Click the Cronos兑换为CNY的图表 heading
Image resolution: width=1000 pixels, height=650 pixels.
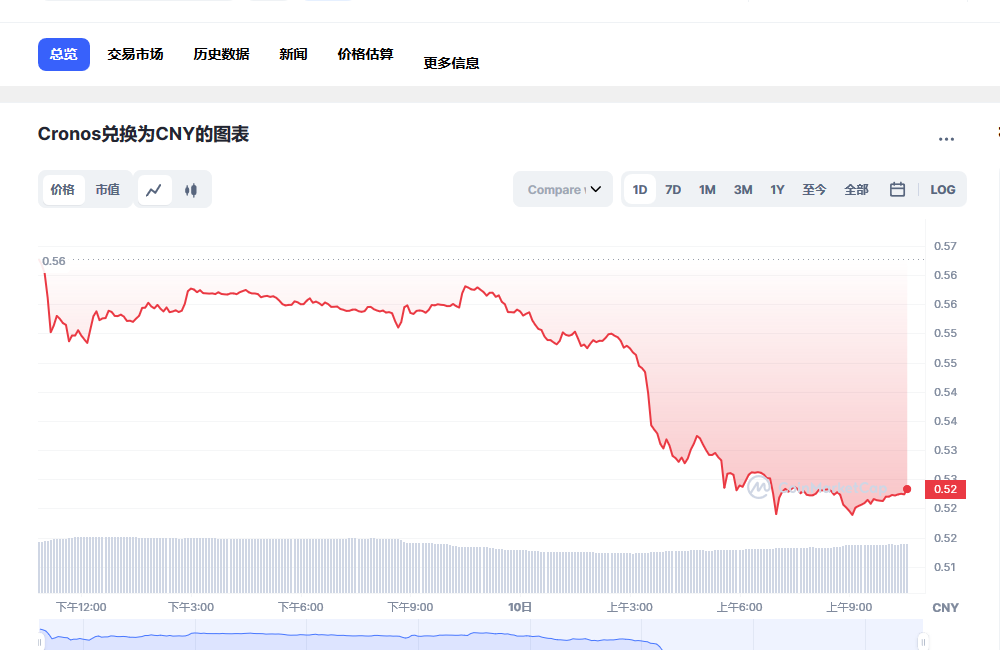143,134
